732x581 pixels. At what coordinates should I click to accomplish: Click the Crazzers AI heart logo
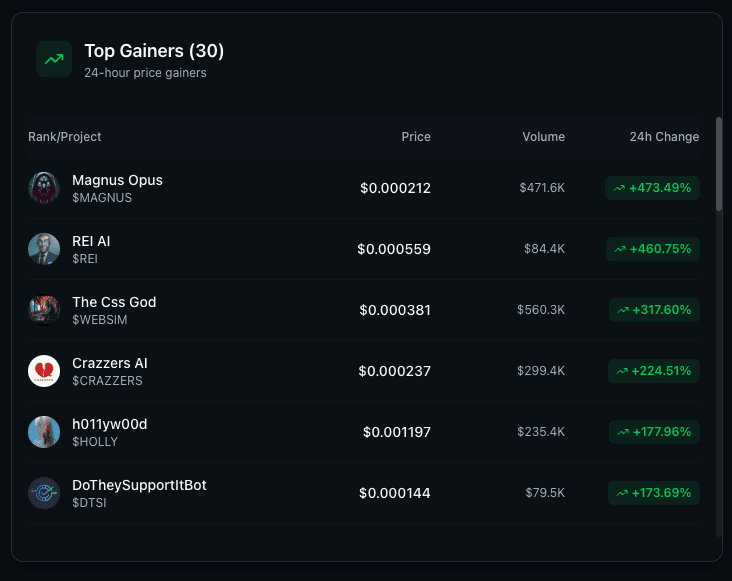pyautogui.click(x=44, y=371)
